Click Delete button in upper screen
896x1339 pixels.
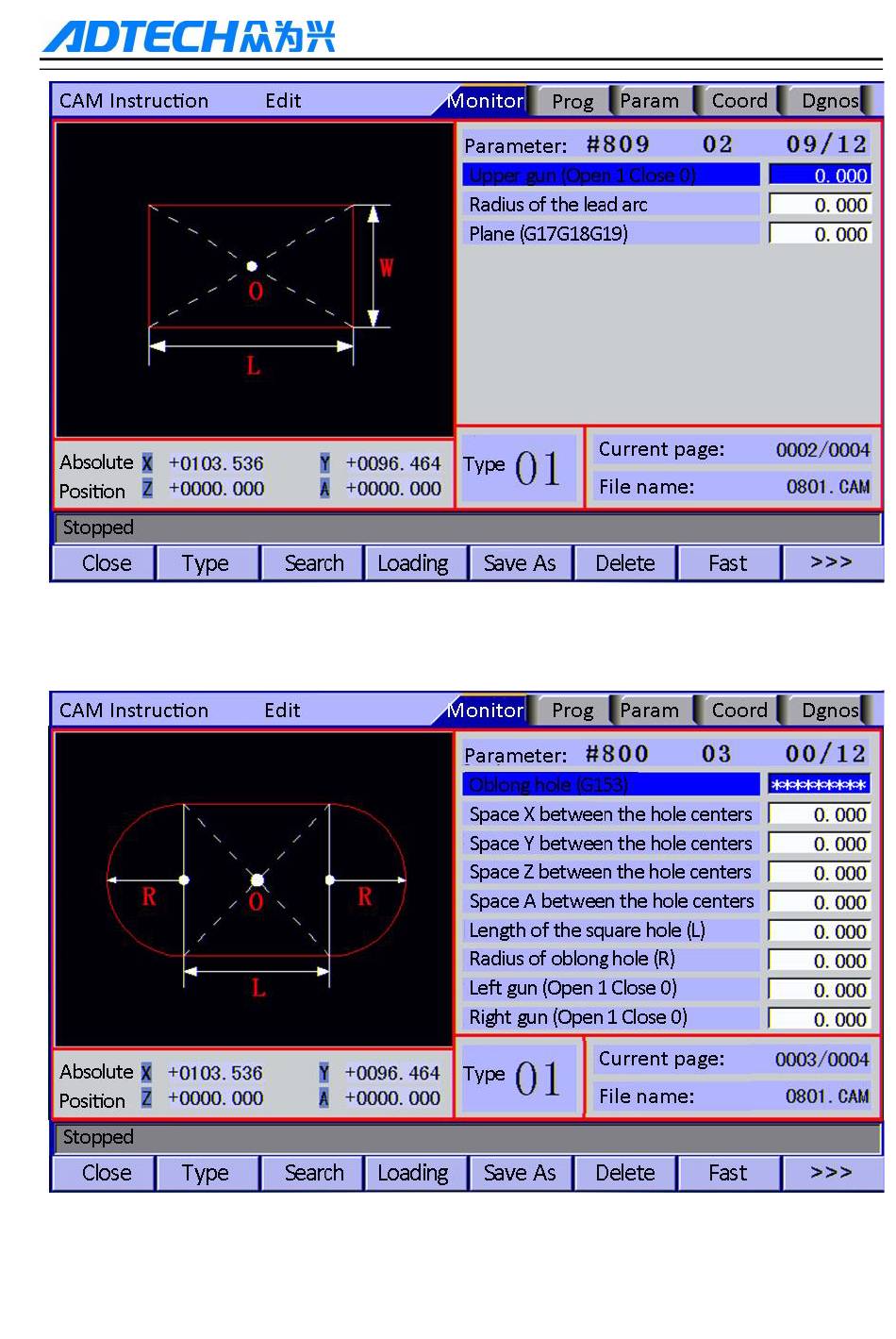click(624, 563)
